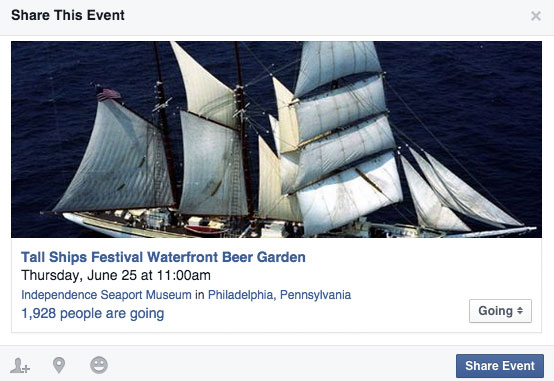Click the up-down arrows beside Going
Image resolution: width=554 pixels, height=381 pixels.
[x=520, y=311]
